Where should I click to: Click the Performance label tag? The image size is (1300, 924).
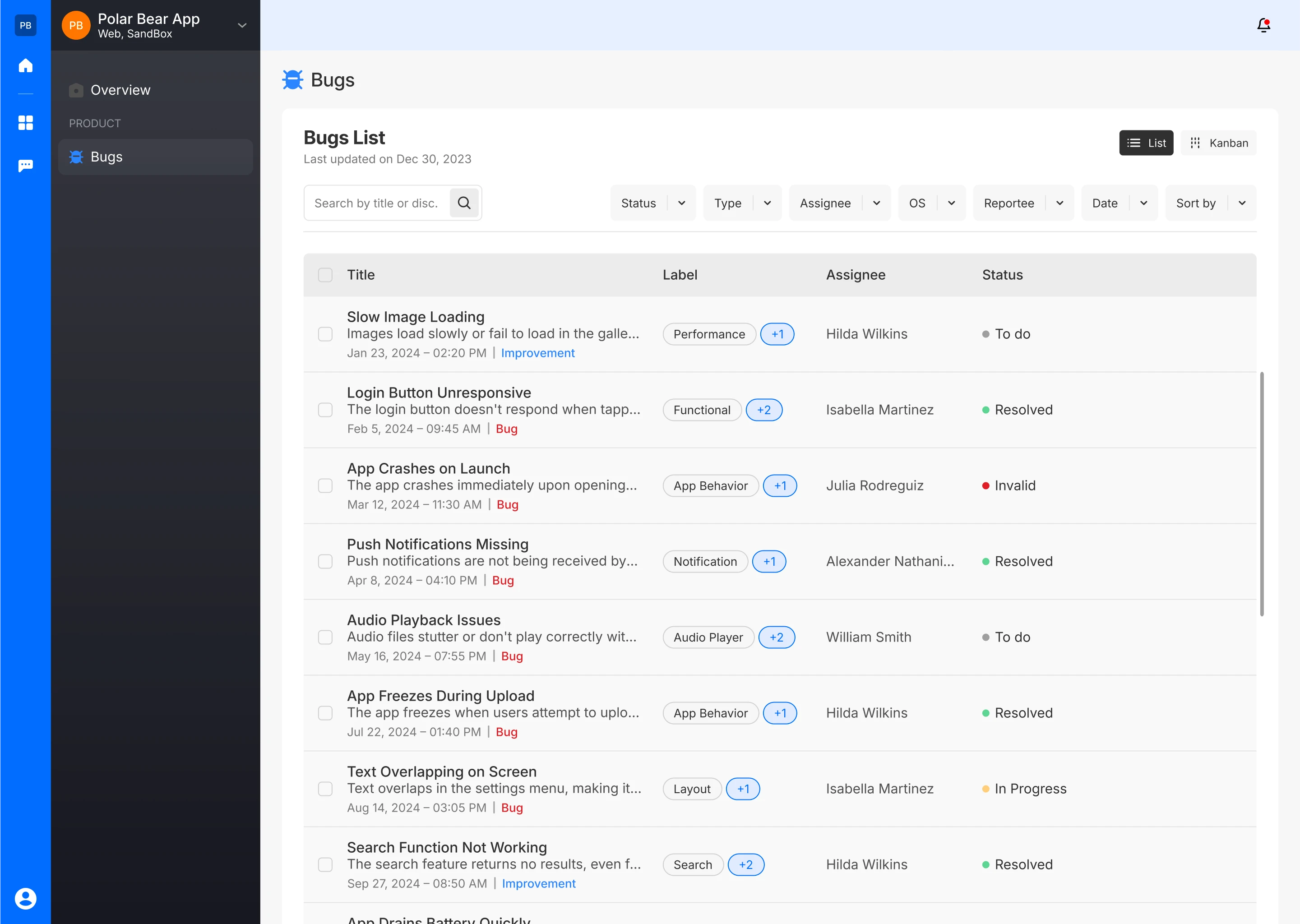tap(709, 334)
